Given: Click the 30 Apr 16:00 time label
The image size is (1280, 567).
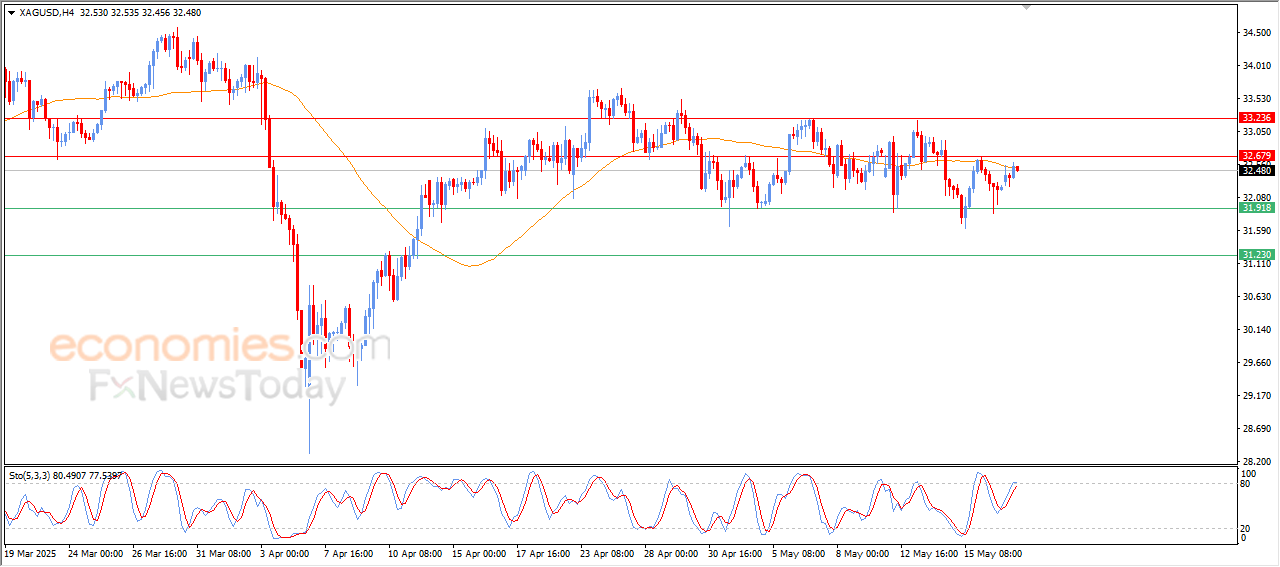Looking at the screenshot, I should point(735,553).
